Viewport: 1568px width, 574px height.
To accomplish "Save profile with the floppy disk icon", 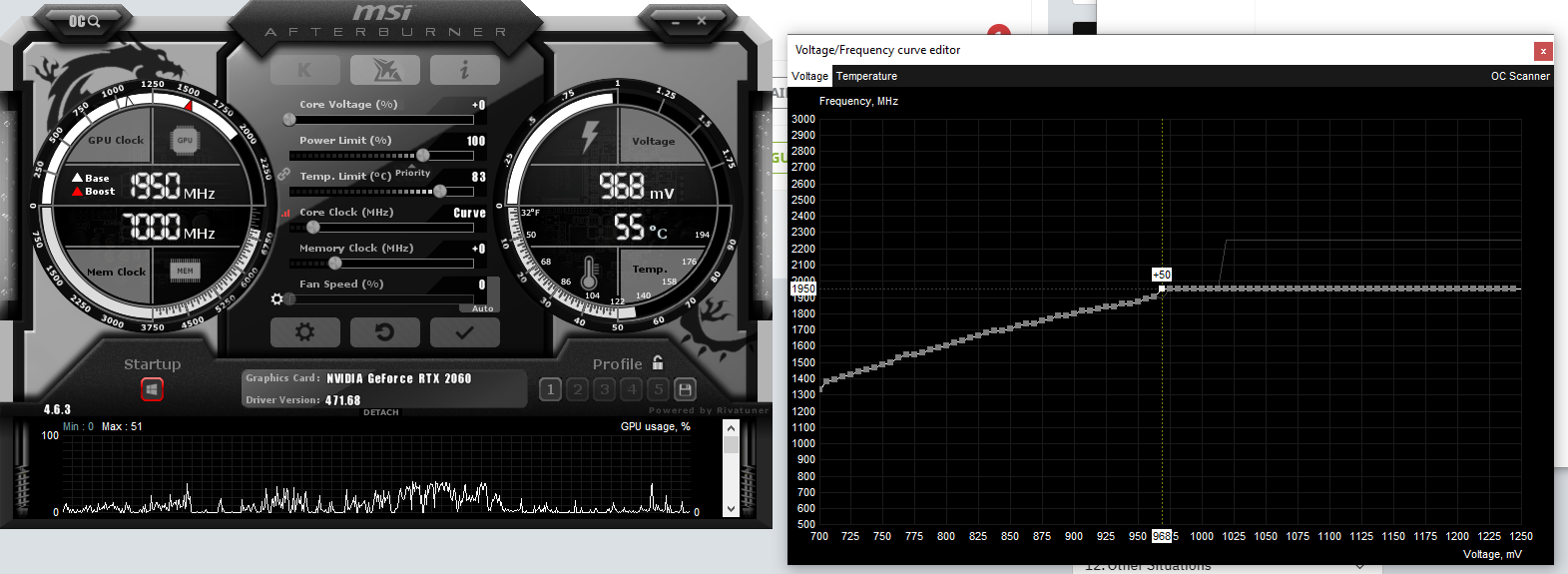I will click(685, 389).
